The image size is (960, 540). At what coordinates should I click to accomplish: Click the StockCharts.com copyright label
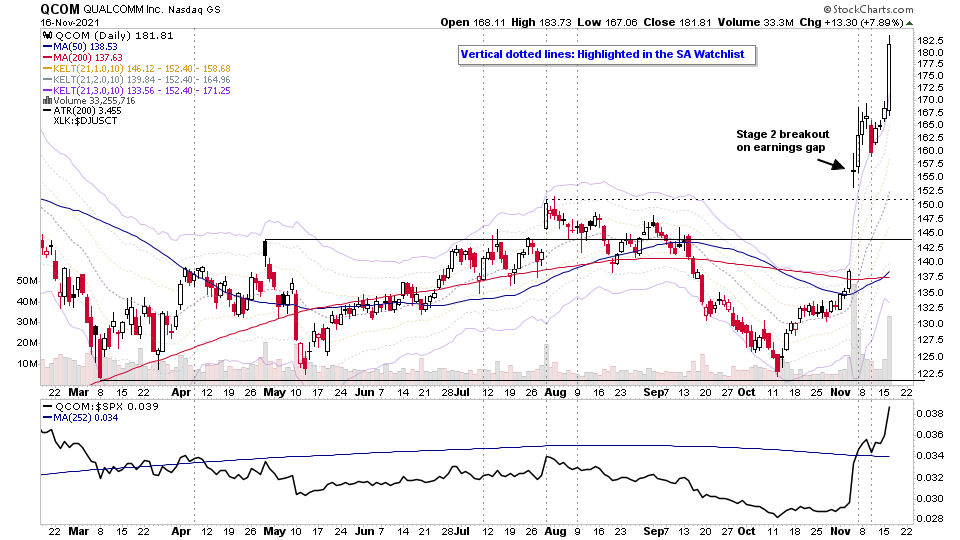pos(868,9)
